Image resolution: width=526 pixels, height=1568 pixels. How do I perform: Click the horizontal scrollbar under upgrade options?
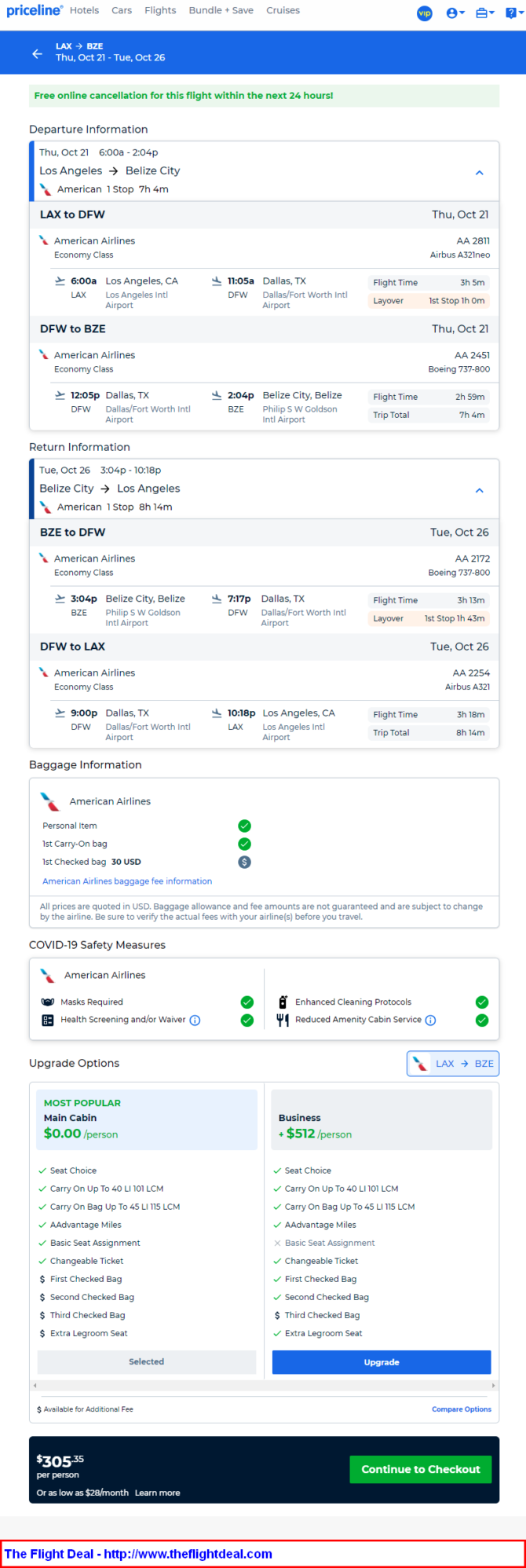tap(264, 1385)
